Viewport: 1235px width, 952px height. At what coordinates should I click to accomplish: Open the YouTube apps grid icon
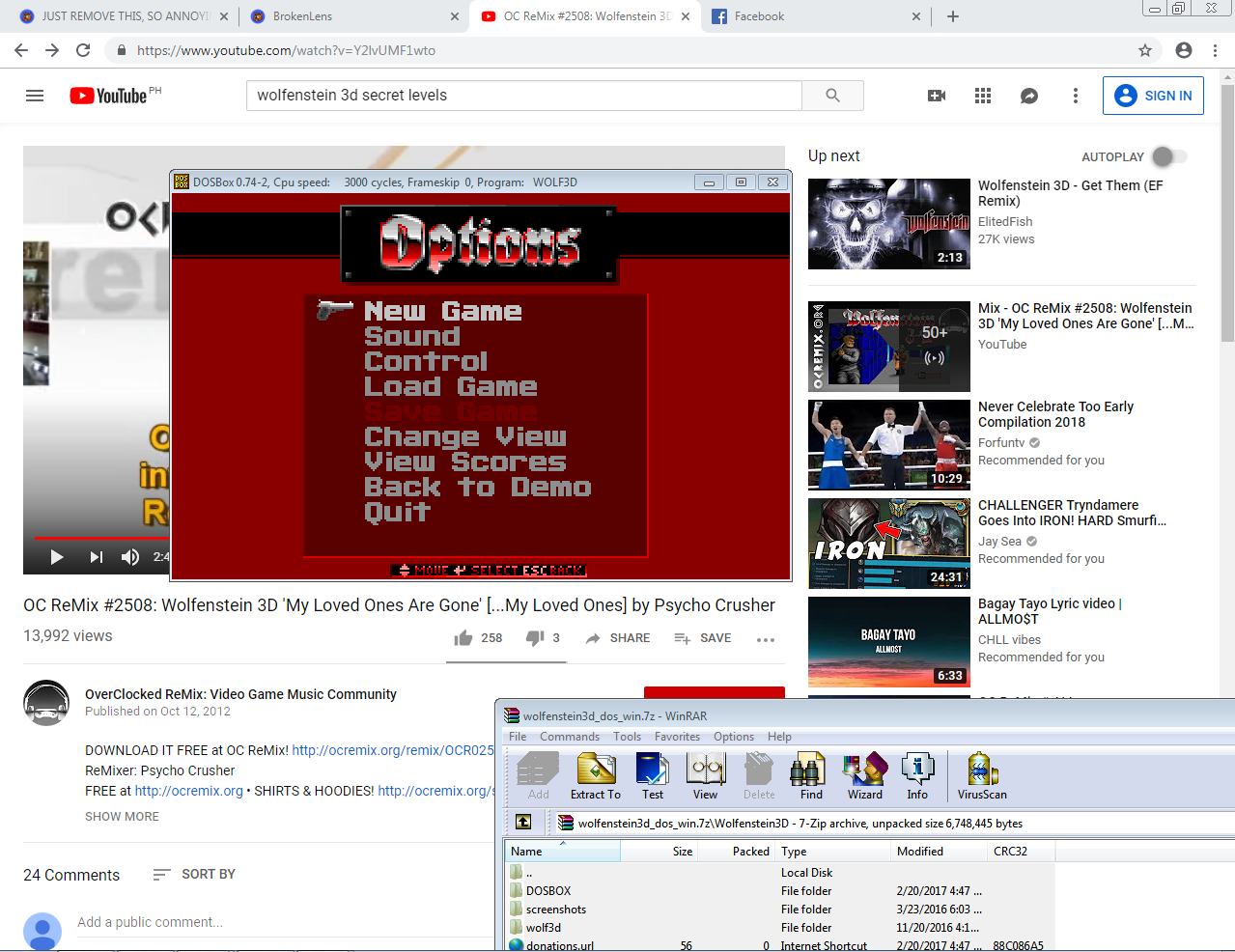tap(983, 96)
